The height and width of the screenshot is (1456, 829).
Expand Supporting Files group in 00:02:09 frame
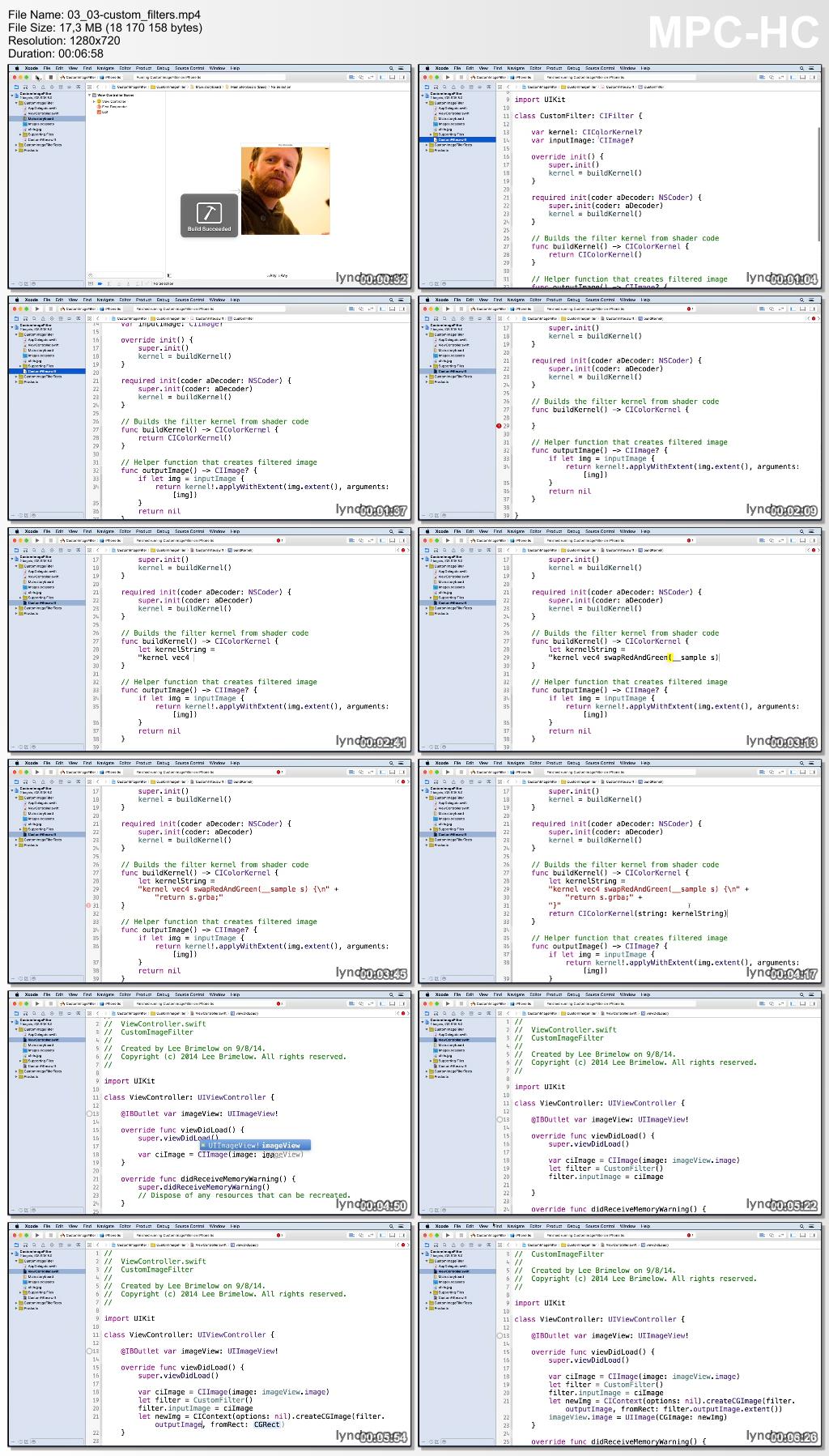coord(432,365)
